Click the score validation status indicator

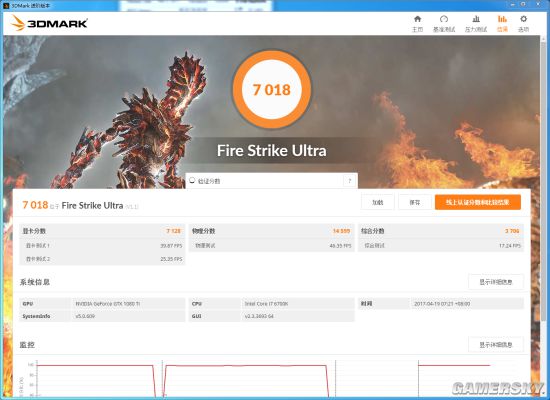[192, 180]
